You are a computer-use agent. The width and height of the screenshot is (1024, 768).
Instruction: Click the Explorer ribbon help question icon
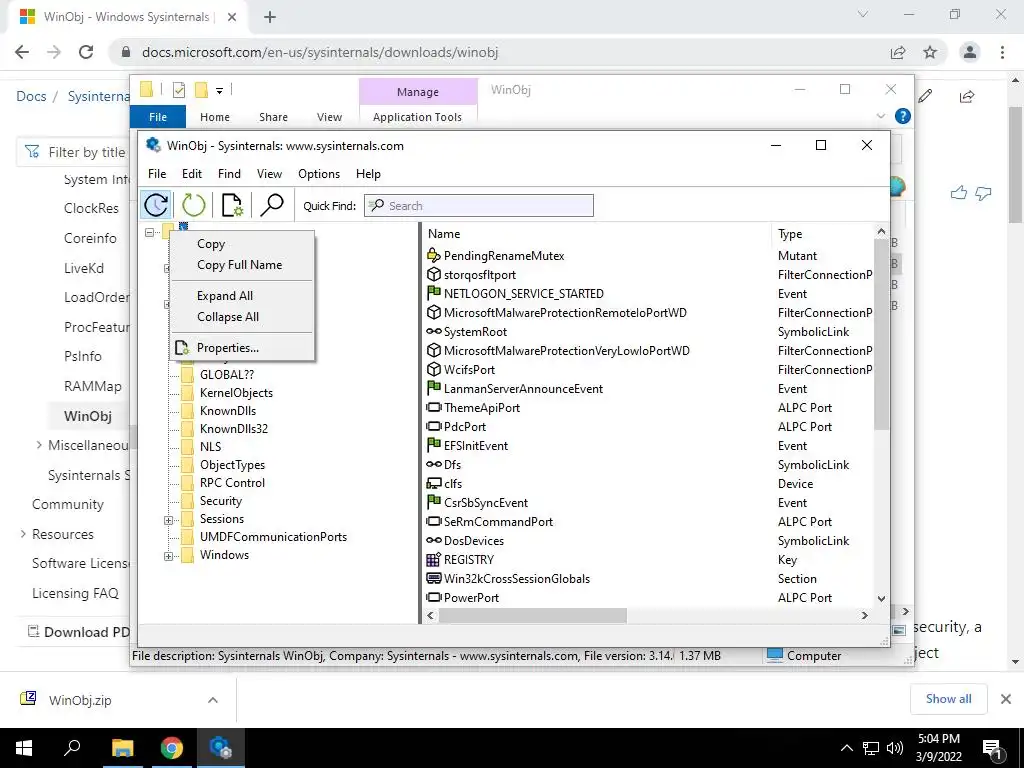[x=903, y=116]
